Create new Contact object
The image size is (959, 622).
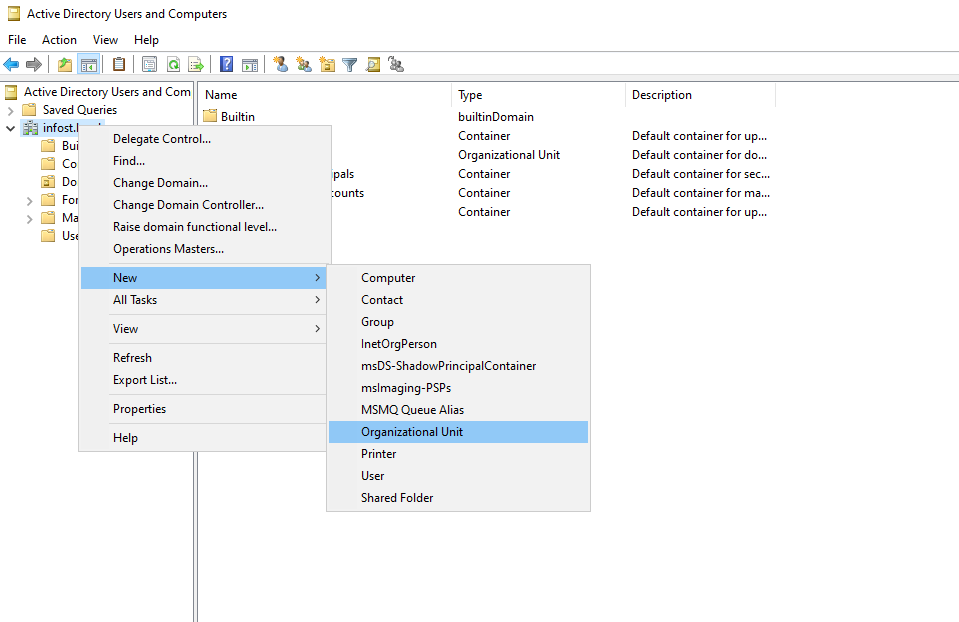(459, 300)
